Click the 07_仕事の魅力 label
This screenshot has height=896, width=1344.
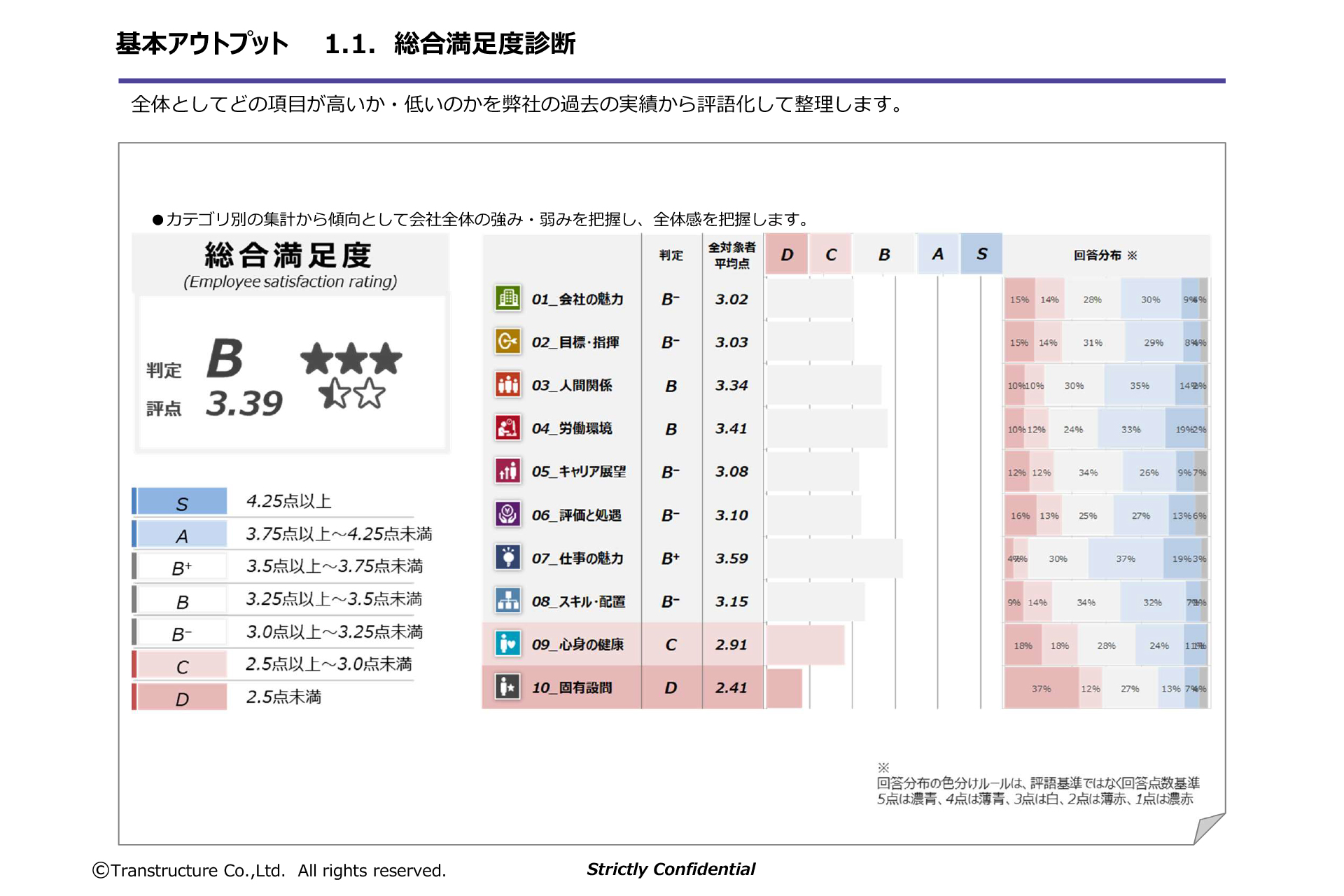point(577,559)
